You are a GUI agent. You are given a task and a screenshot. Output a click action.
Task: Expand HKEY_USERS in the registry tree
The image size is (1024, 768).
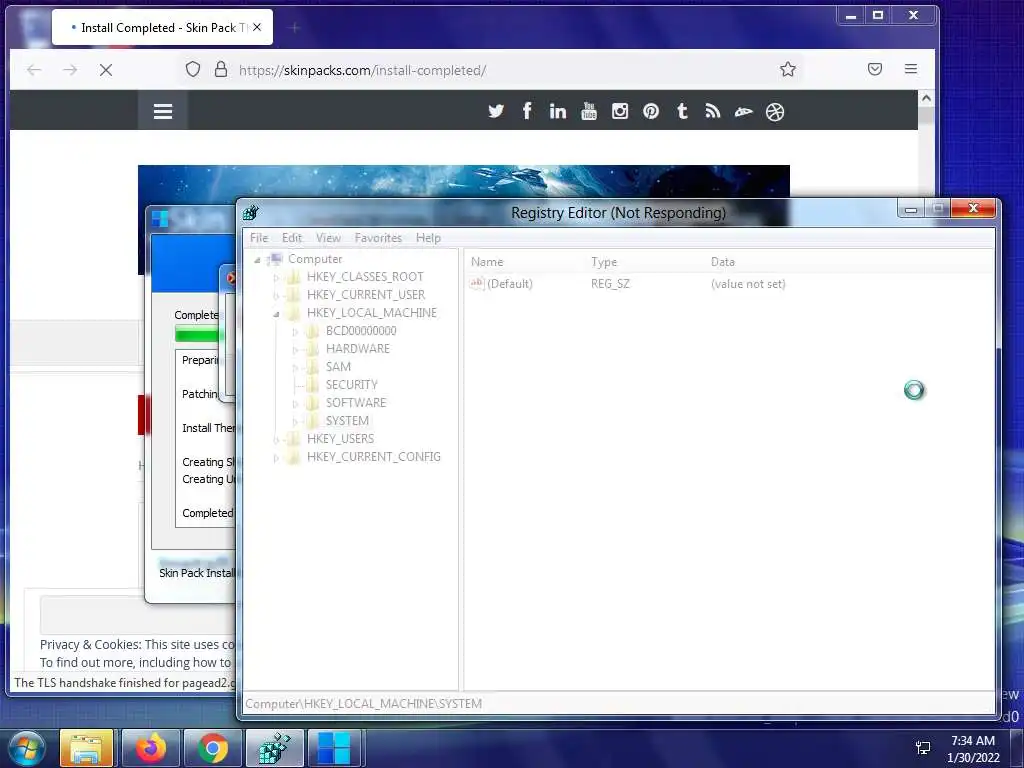pos(276,440)
